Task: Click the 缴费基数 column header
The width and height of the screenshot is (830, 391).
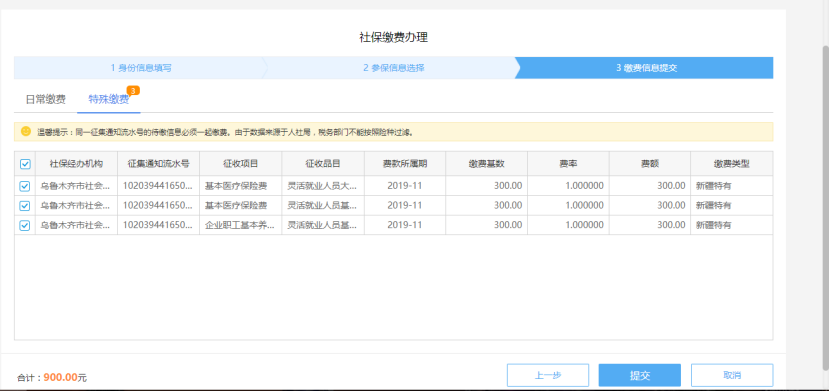Action: point(486,163)
